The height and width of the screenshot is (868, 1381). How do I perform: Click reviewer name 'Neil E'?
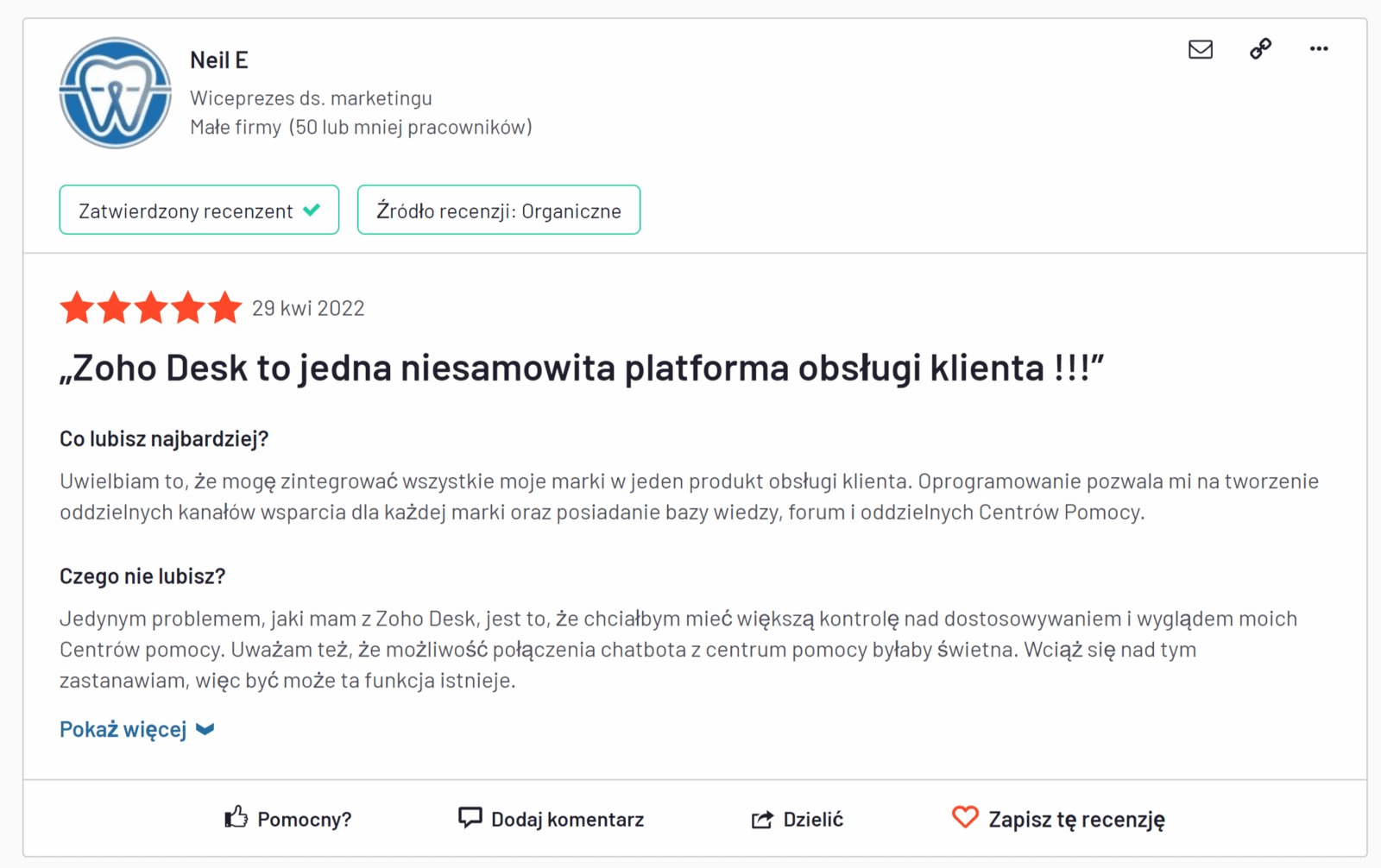218,60
